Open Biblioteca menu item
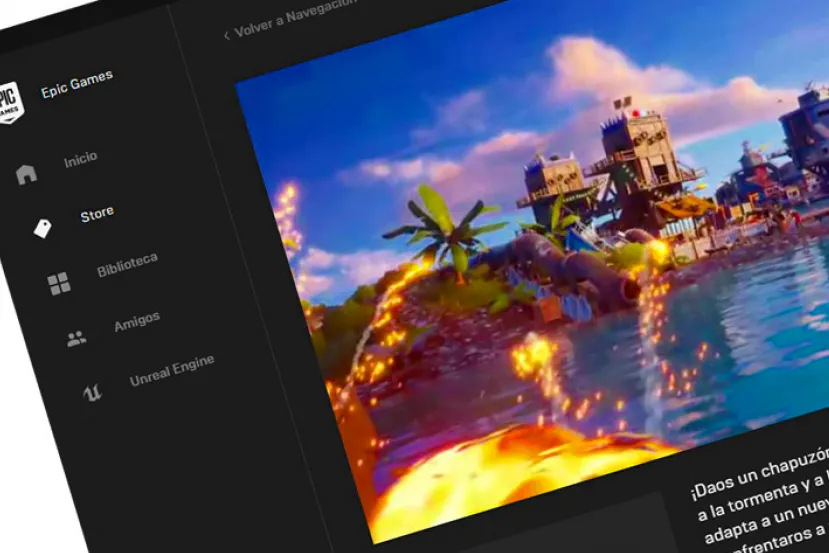829x553 pixels. [x=127, y=264]
